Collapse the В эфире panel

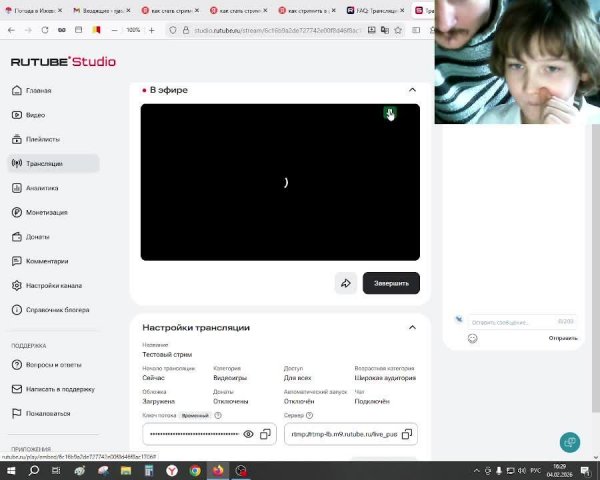(412, 90)
